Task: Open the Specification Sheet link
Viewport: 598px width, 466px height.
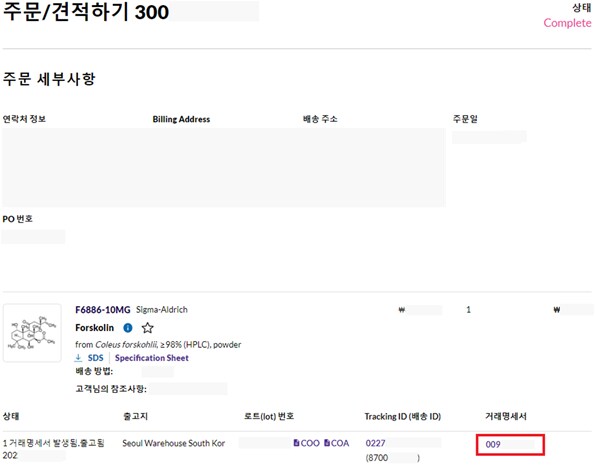Action: pos(152,358)
